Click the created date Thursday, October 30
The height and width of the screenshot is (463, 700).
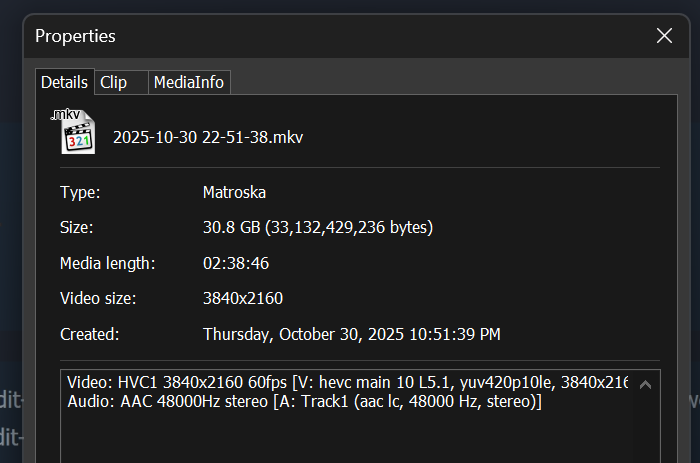click(351, 334)
